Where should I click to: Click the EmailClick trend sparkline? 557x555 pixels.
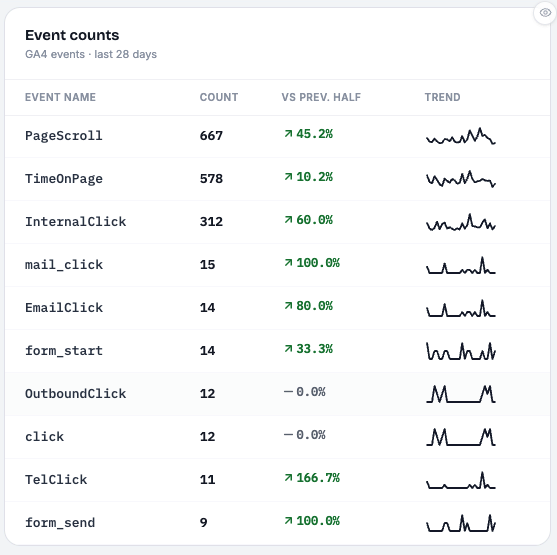pyautogui.click(x=461, y=308)
